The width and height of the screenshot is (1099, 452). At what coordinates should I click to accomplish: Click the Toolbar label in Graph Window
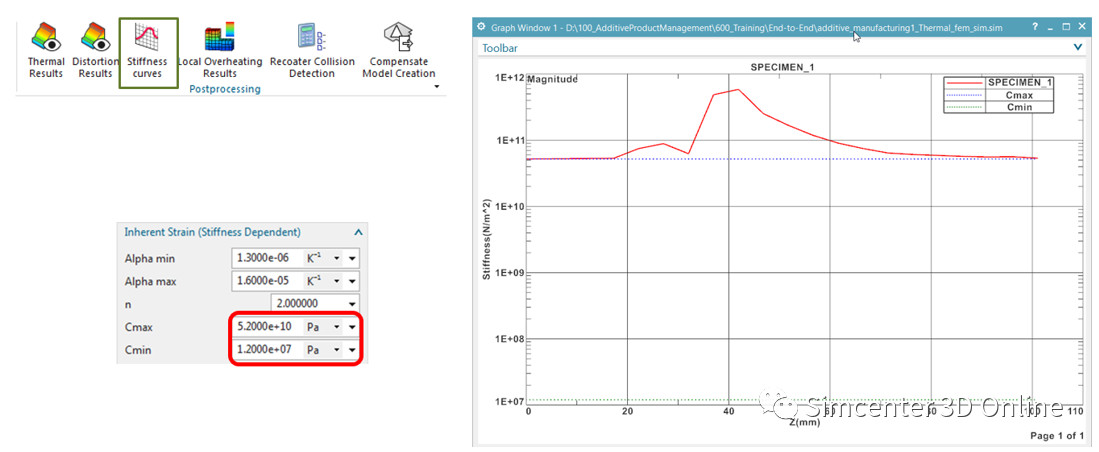point(500,47)
